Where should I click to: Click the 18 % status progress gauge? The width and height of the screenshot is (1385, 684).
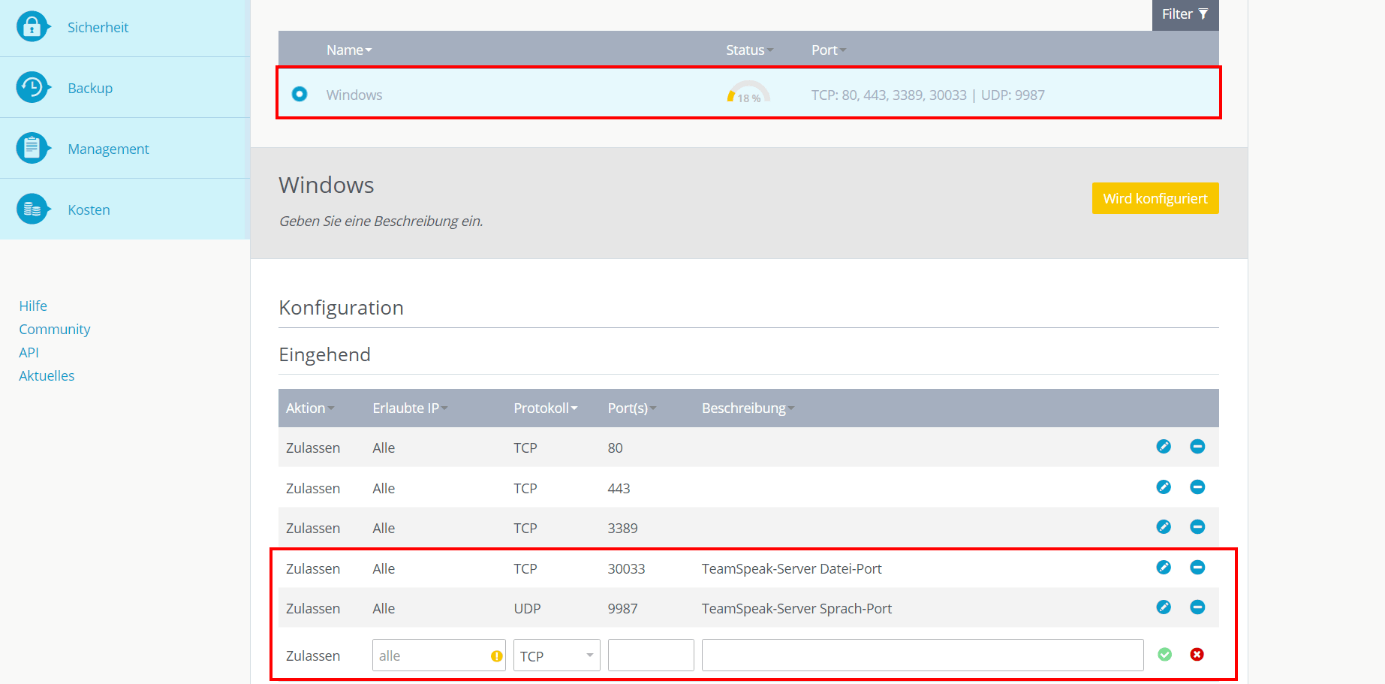tap(748, 93)
